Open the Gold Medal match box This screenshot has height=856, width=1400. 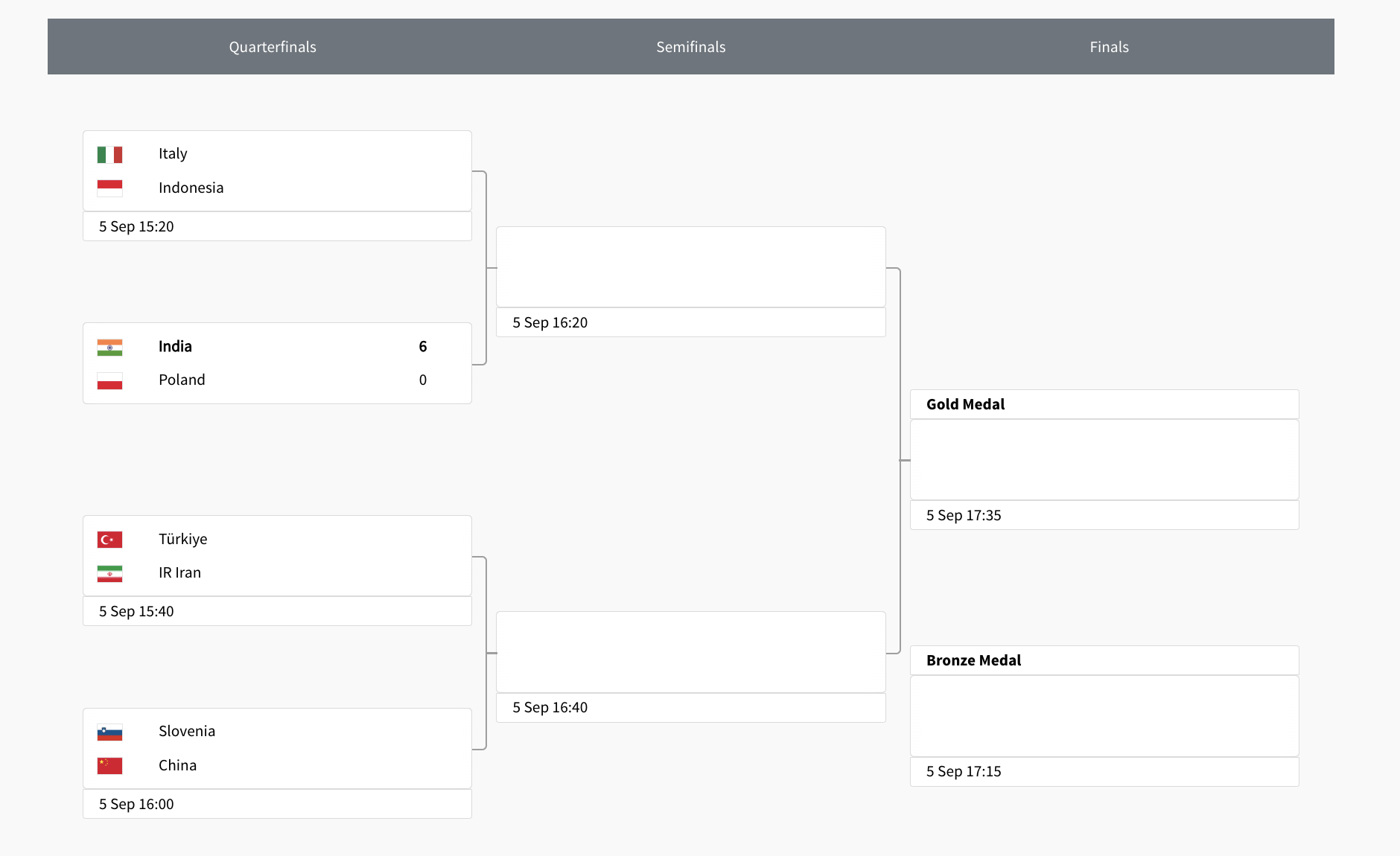pyautogui.click(x=1104, y=459)
